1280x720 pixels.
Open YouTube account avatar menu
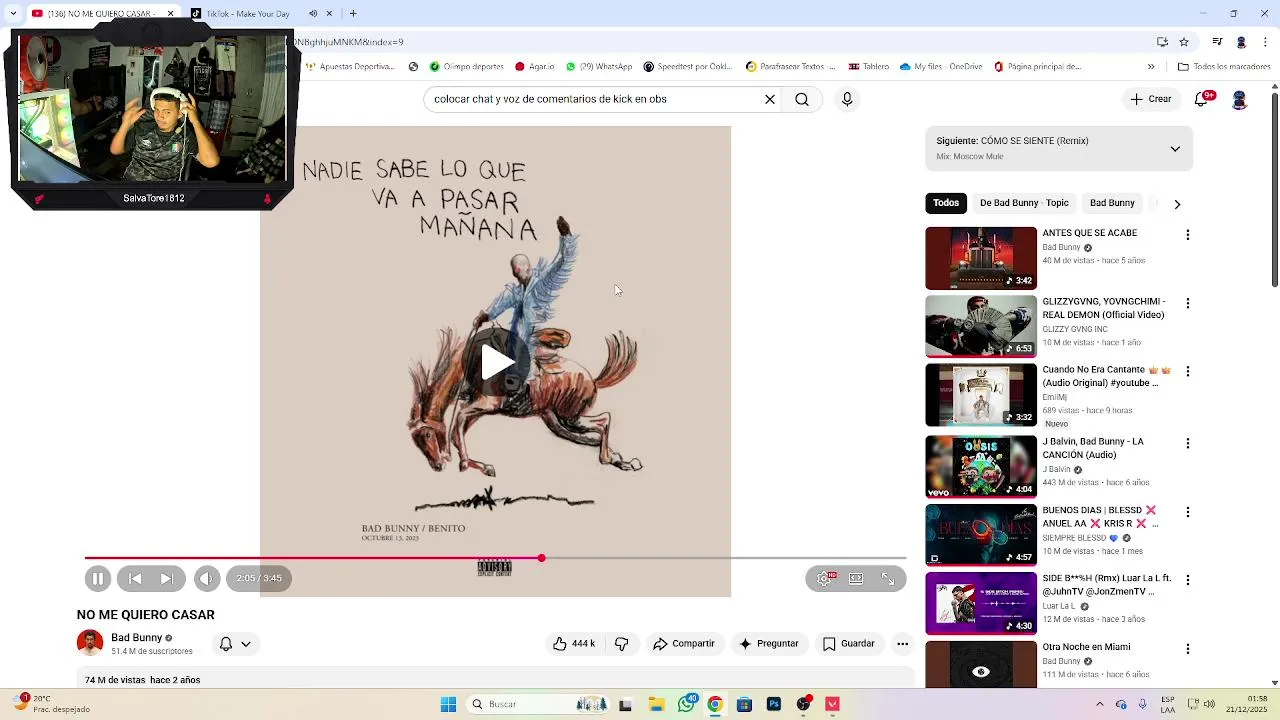[x=1239, y=99]
